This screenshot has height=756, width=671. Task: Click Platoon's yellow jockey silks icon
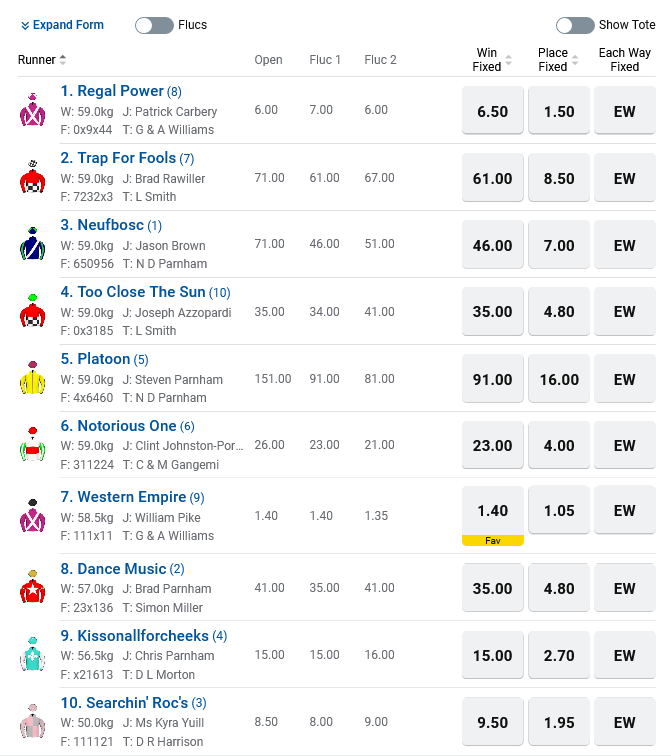(33, 378)
